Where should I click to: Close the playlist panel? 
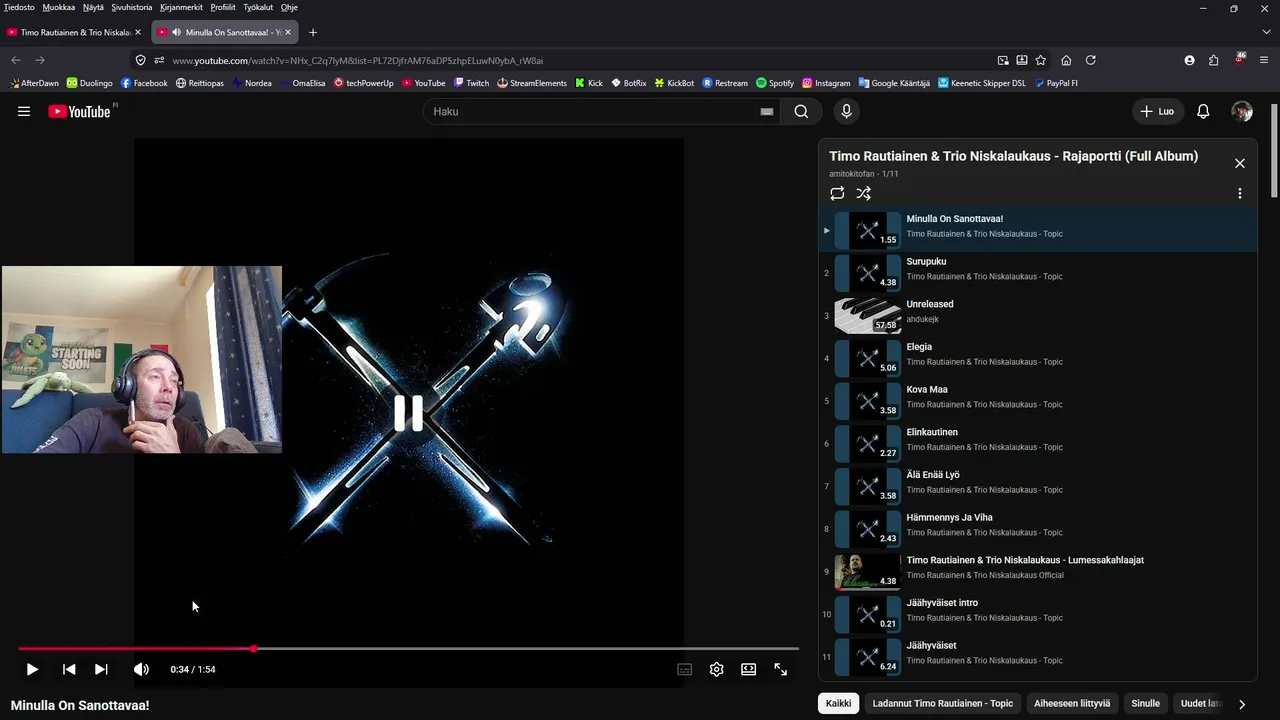point(1240,163)
